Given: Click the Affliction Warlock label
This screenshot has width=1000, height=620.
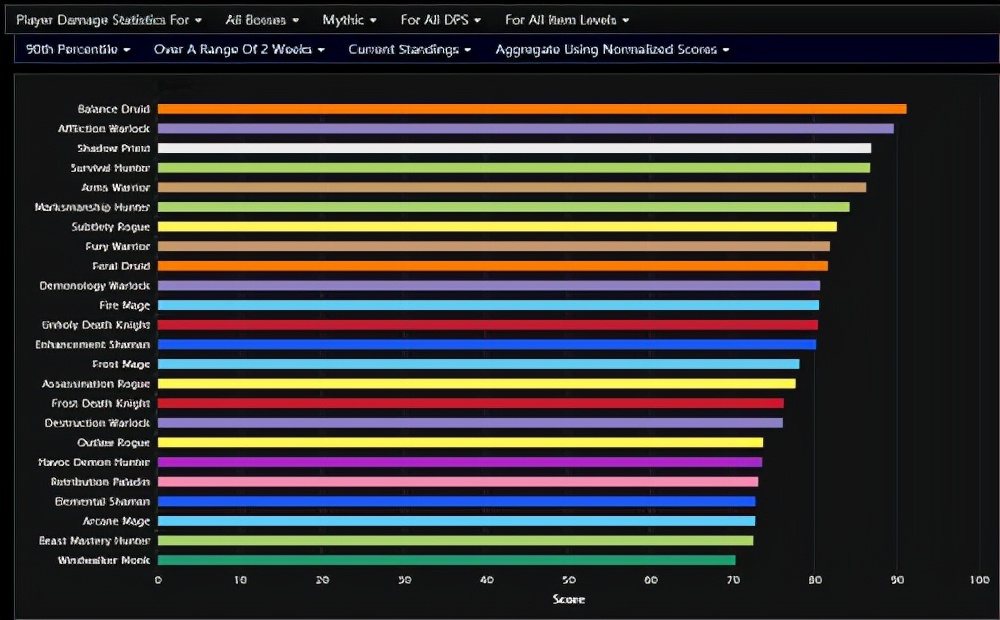Looking at the screenshot, I should point(104,129).
